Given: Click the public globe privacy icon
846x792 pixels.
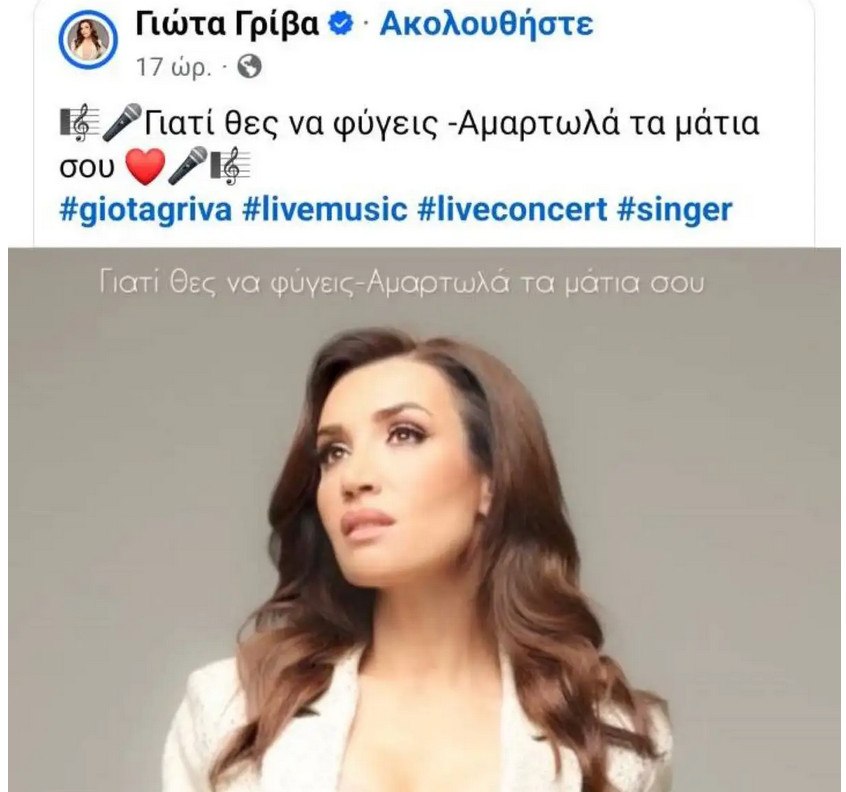Looking at the screenshot, I should tap(250, 67).
